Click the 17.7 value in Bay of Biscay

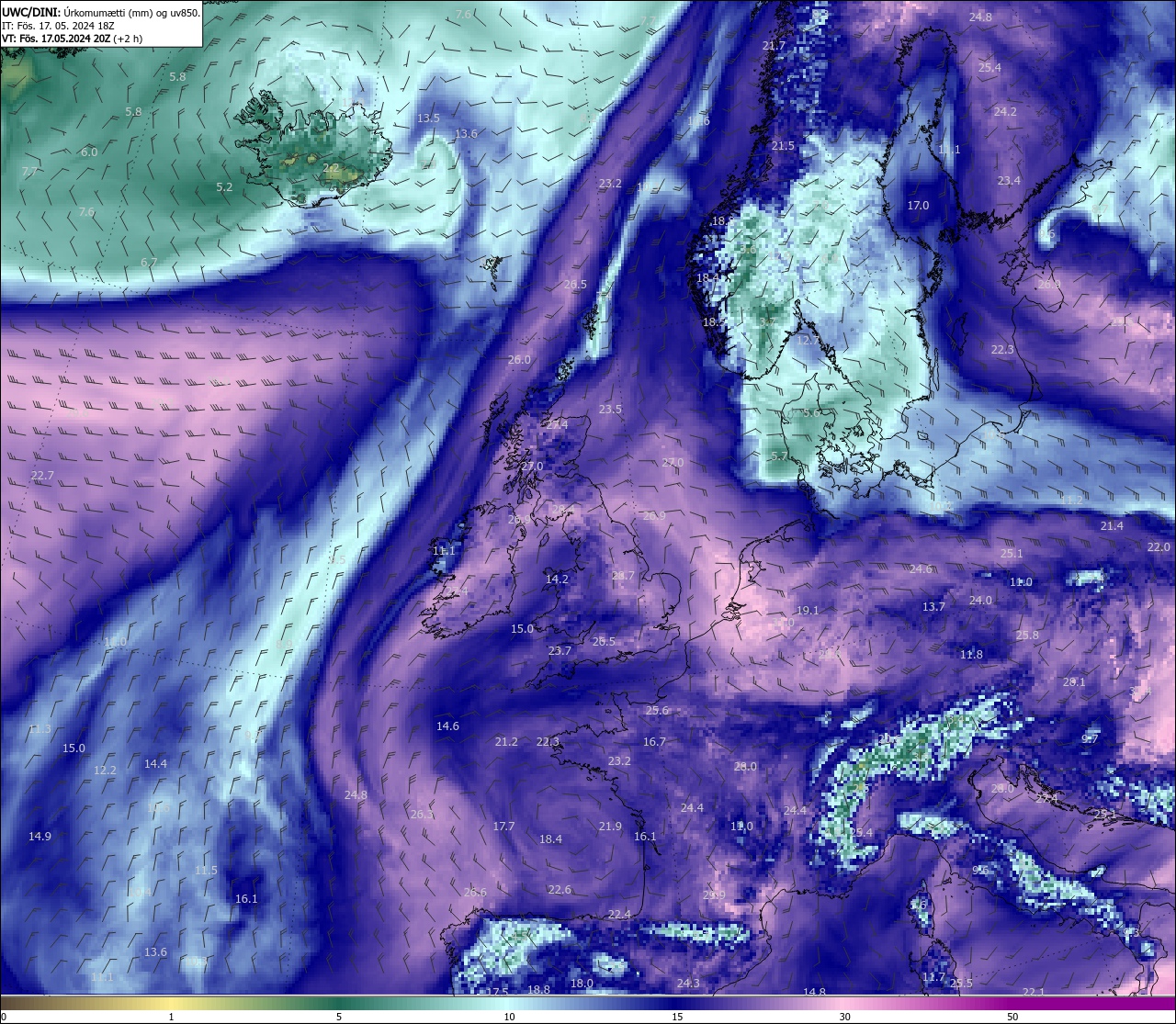[503, 827]
